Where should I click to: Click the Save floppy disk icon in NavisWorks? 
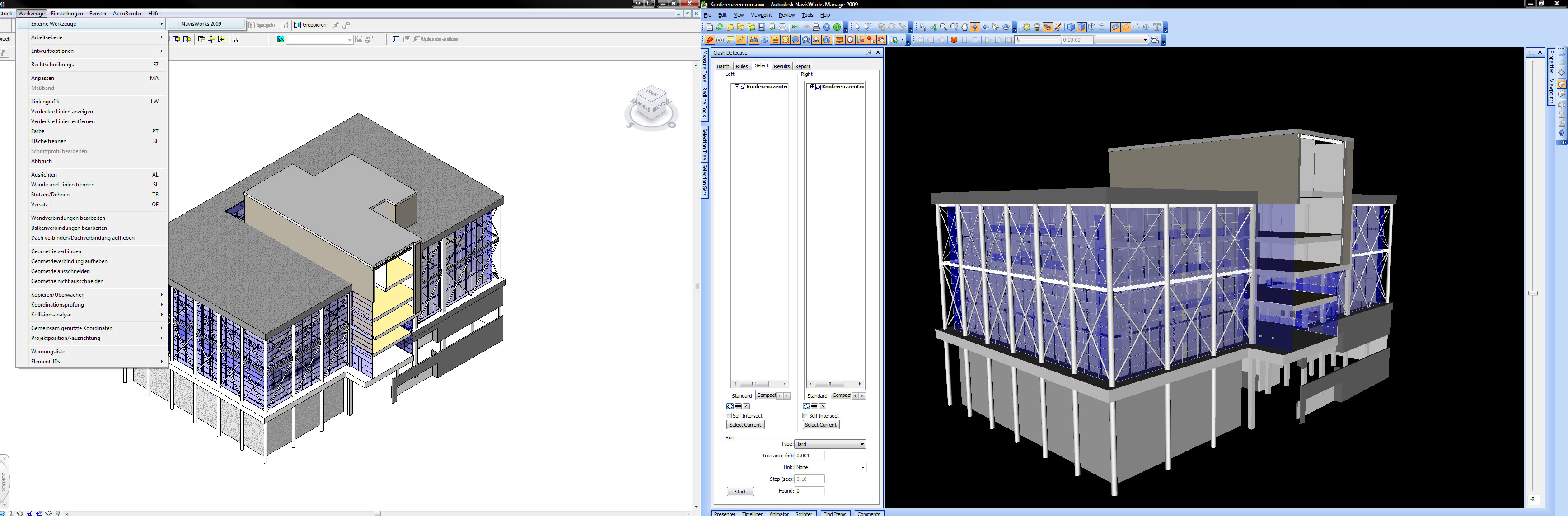click(762, 28)
